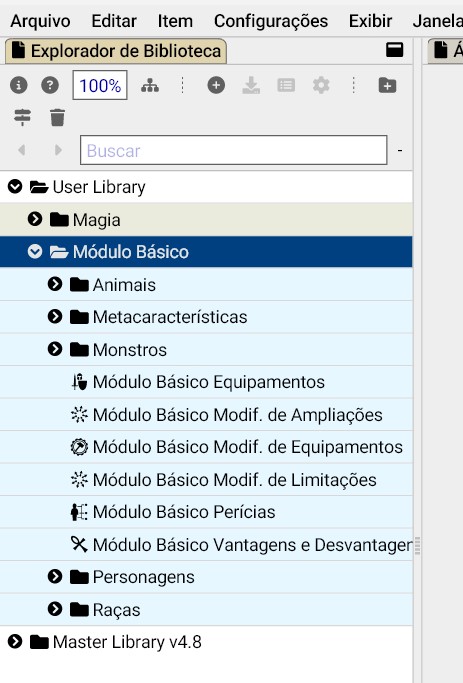This screenshot has width=463, height=683.
Task: Select the Master Library v4.8 label
Action: (x=127, y=642)
